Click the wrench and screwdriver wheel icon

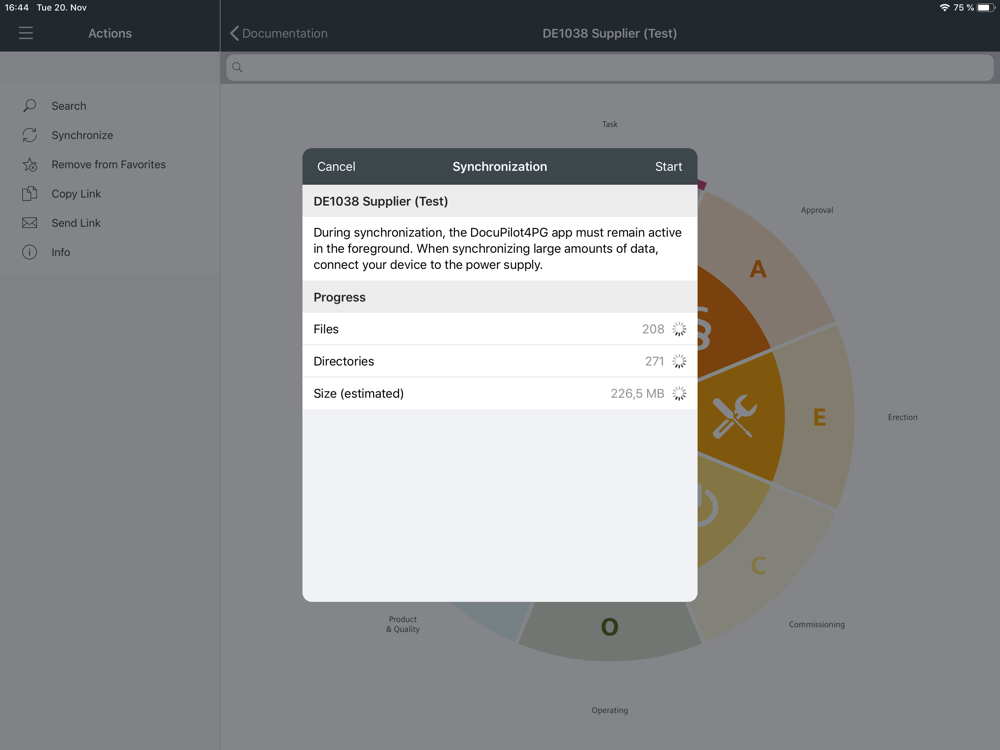click(x=735, y=416)
